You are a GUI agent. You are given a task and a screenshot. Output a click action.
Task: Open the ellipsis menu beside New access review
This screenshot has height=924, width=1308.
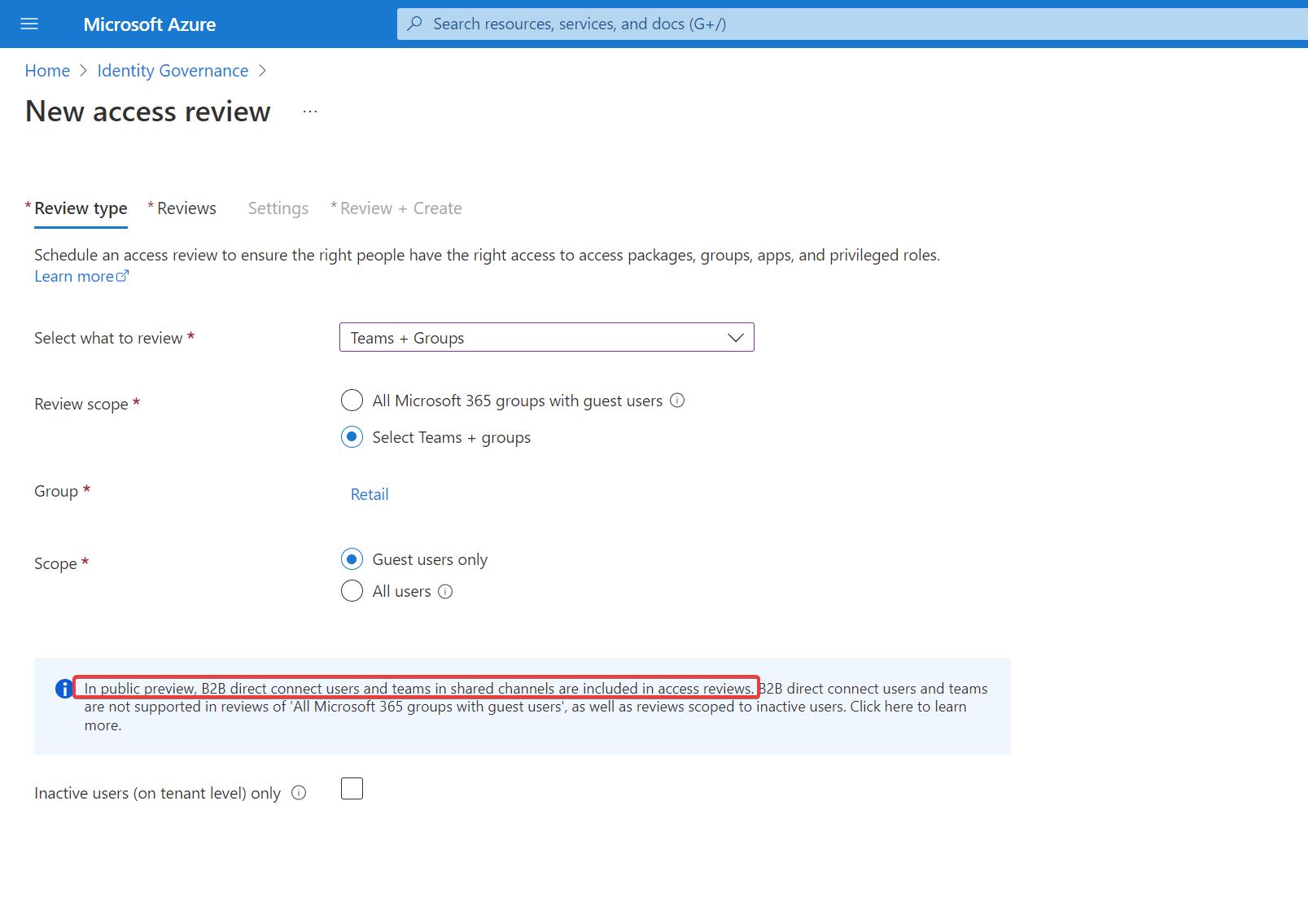coord(310,112)
